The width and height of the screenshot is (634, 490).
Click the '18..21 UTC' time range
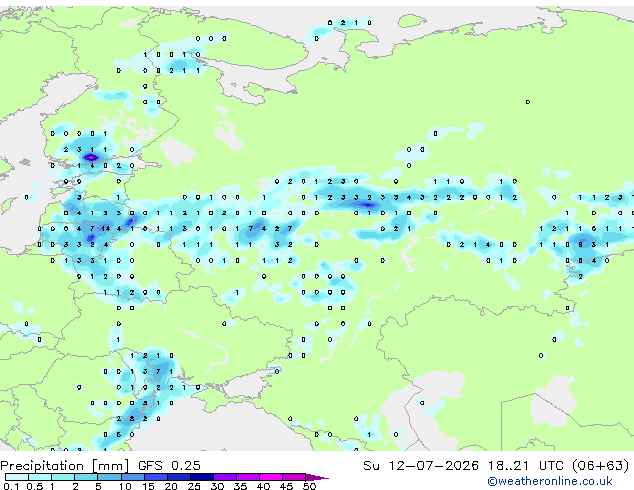[x=525, y=466]
